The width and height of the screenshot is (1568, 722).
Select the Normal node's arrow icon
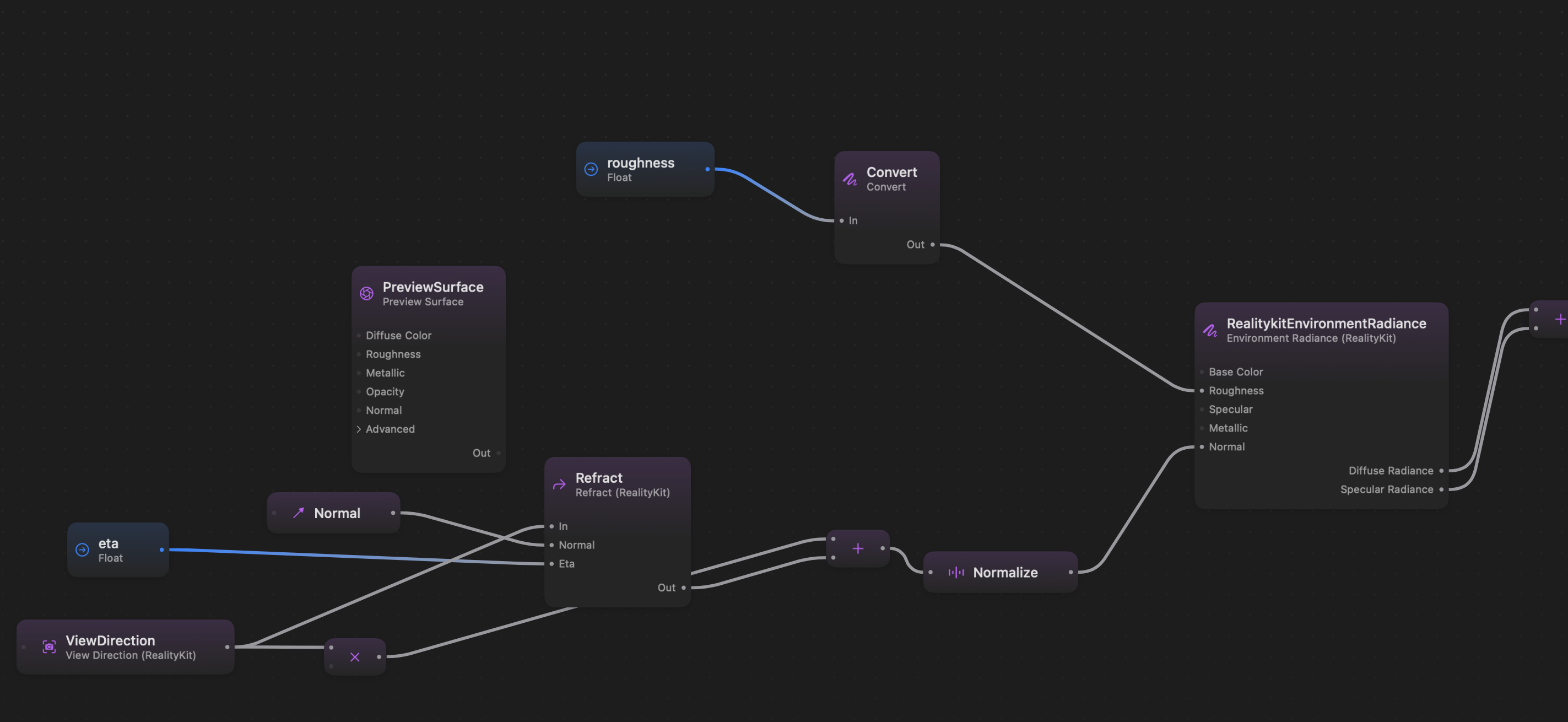(298, 513)
